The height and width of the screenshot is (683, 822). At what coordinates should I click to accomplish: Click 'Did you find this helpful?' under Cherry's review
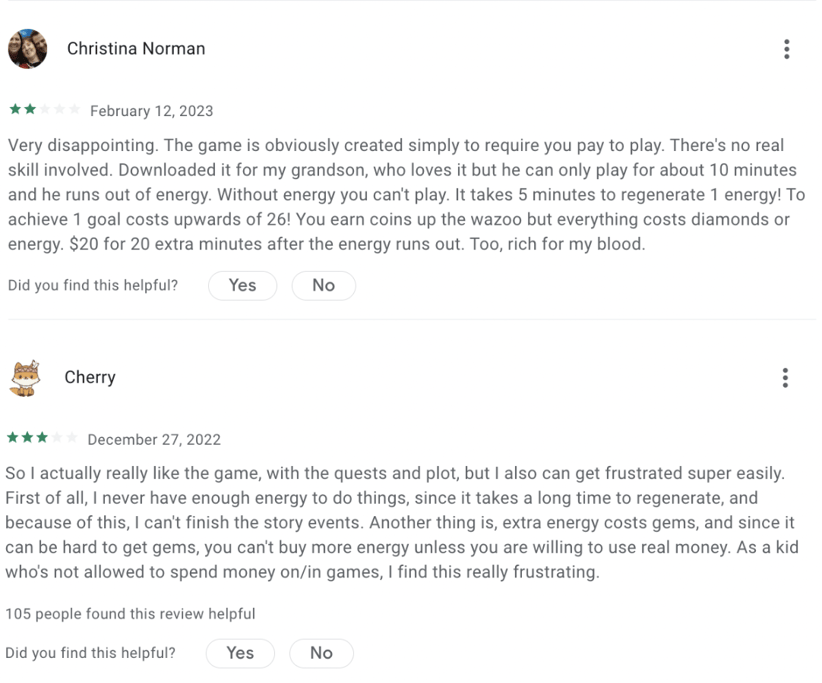point(90,653)
